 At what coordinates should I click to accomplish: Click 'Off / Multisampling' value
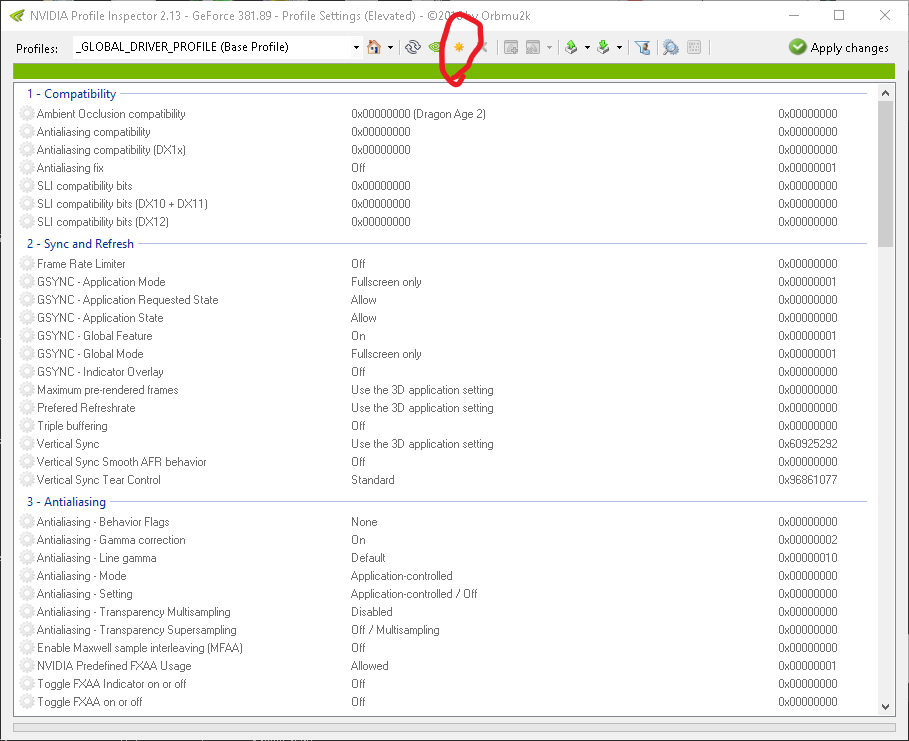[x=395, y=630]
